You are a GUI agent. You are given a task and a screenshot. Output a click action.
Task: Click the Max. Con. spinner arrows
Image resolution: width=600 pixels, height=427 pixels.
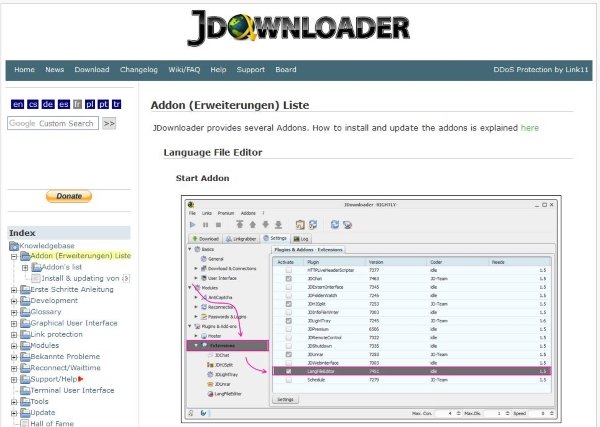coord(458,413)
